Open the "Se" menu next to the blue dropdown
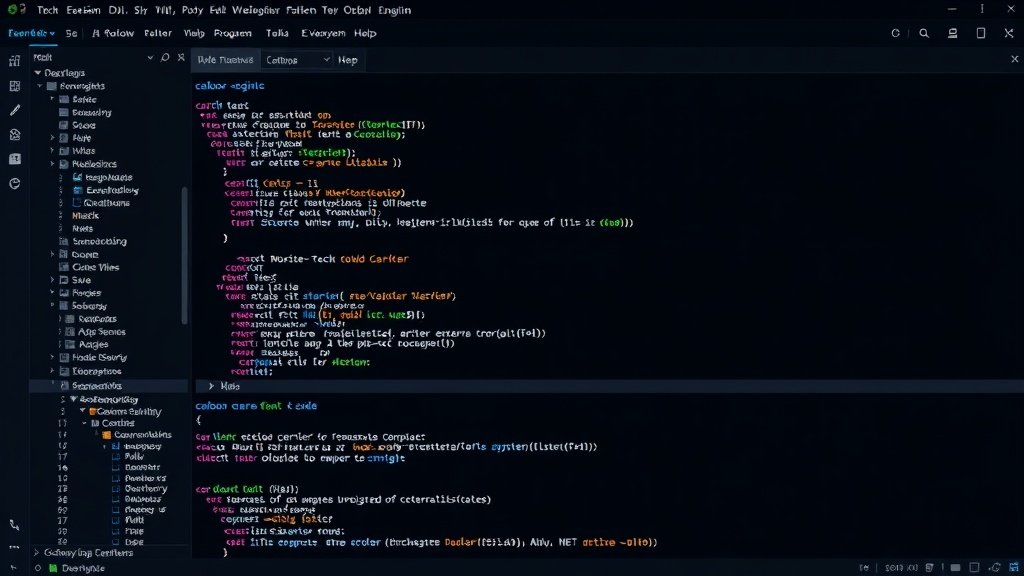Image resolution: width=1024 pixels, height=576 pixels. click(71, 33)
